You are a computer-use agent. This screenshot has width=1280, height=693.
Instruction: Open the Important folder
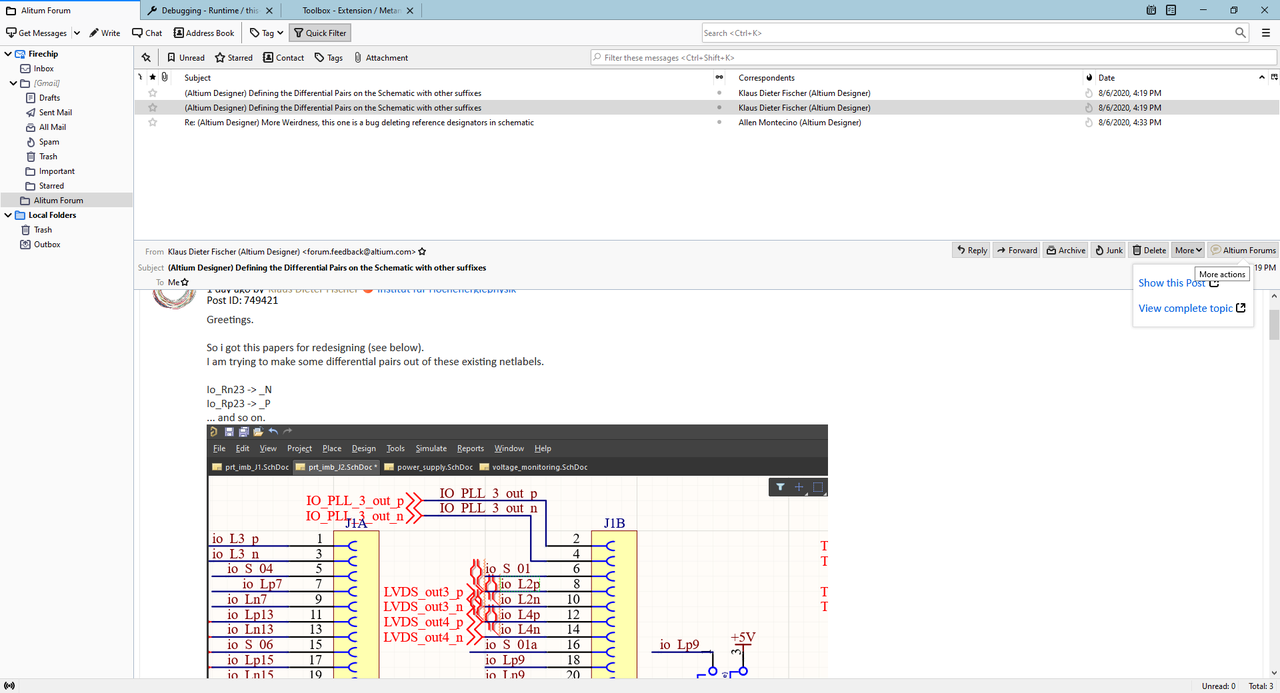tap(57, 171)
